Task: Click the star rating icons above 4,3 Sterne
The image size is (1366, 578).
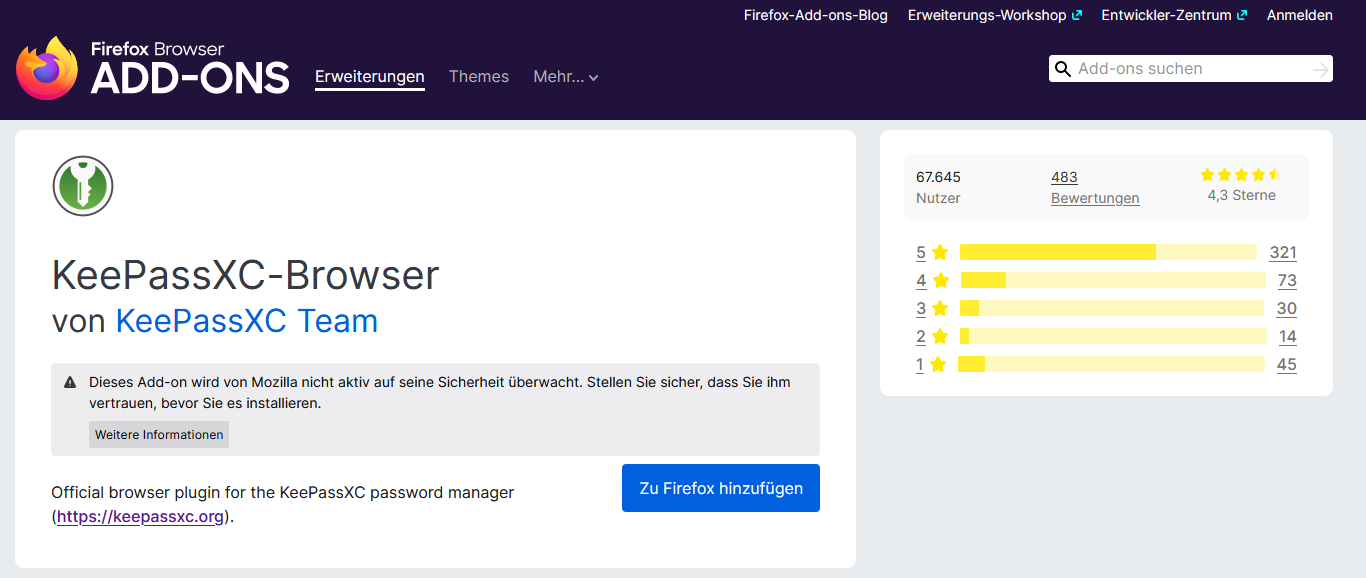Action: pyautogui.click(x=1241, y=175)
